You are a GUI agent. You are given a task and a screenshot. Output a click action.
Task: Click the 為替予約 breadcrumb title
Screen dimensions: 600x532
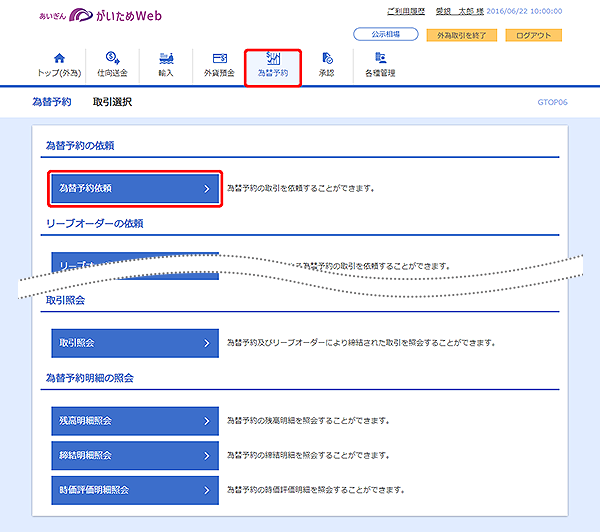52,102
